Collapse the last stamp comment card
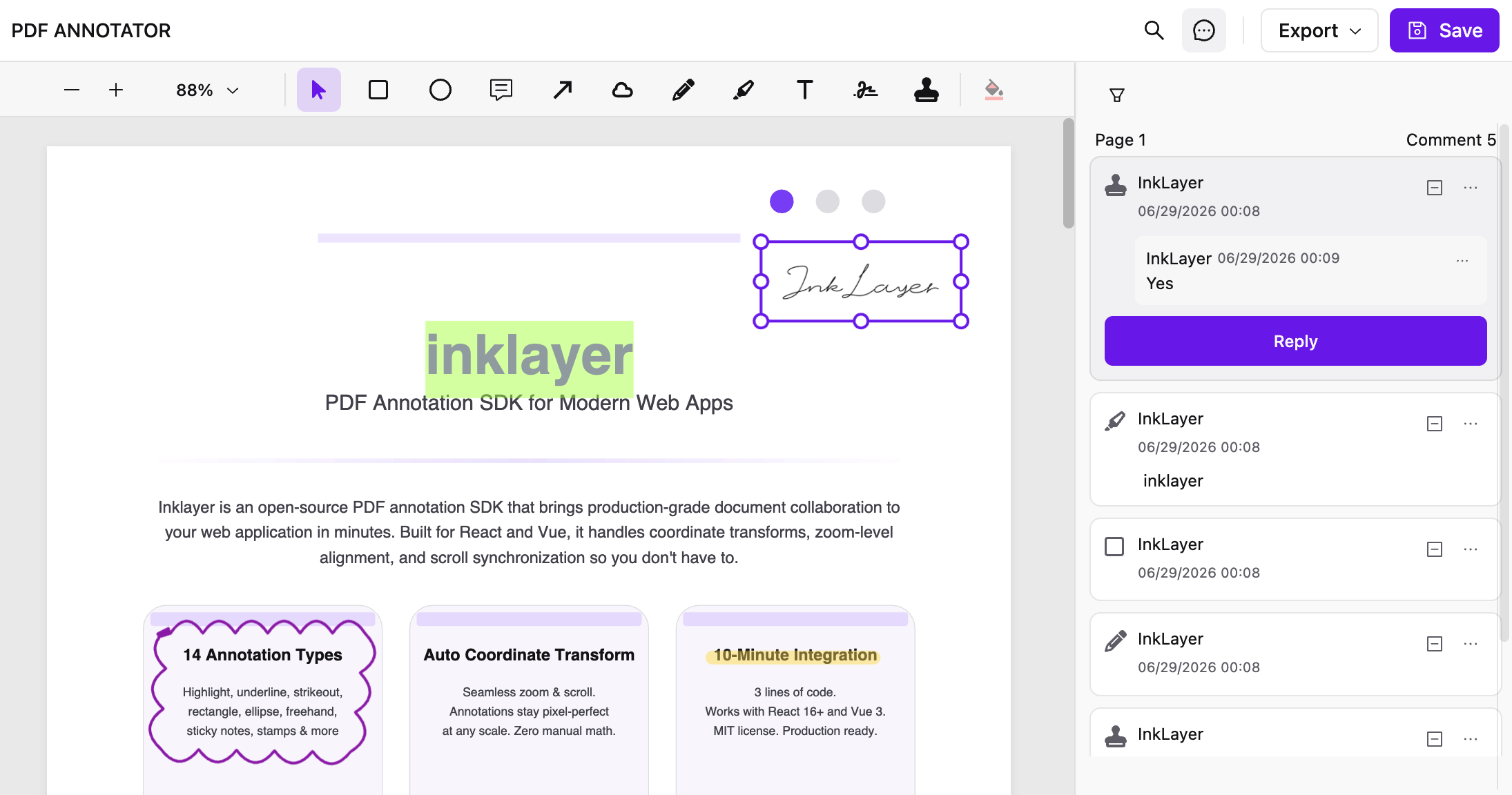 coord(1435,739)
